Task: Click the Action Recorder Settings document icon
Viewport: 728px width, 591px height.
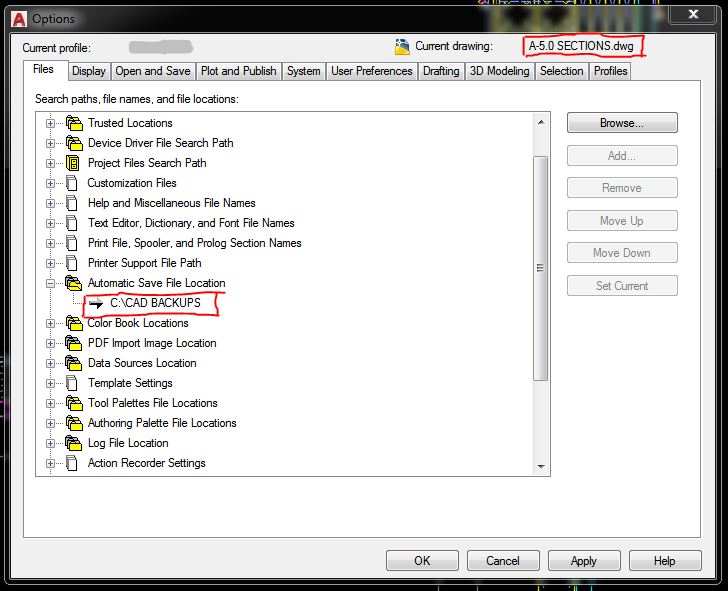Action: [x=72, y=463]
